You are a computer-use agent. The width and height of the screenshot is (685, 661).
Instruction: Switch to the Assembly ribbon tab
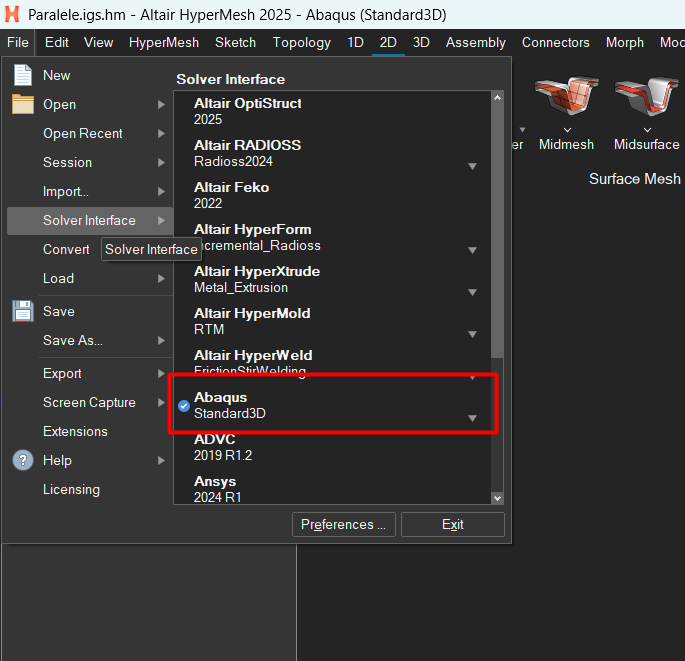pyautogui.click(x=476, y=42)
